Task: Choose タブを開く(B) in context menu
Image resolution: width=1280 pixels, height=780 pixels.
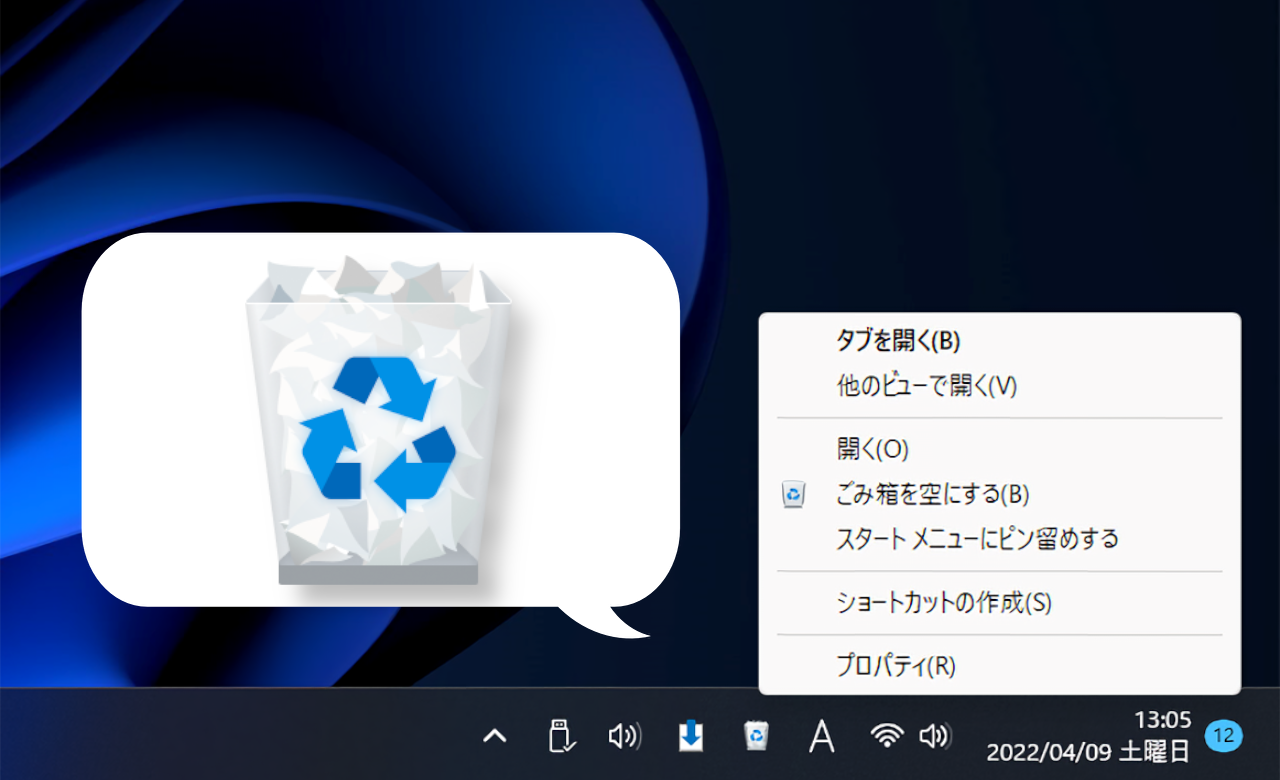Action: click(999, 341)
